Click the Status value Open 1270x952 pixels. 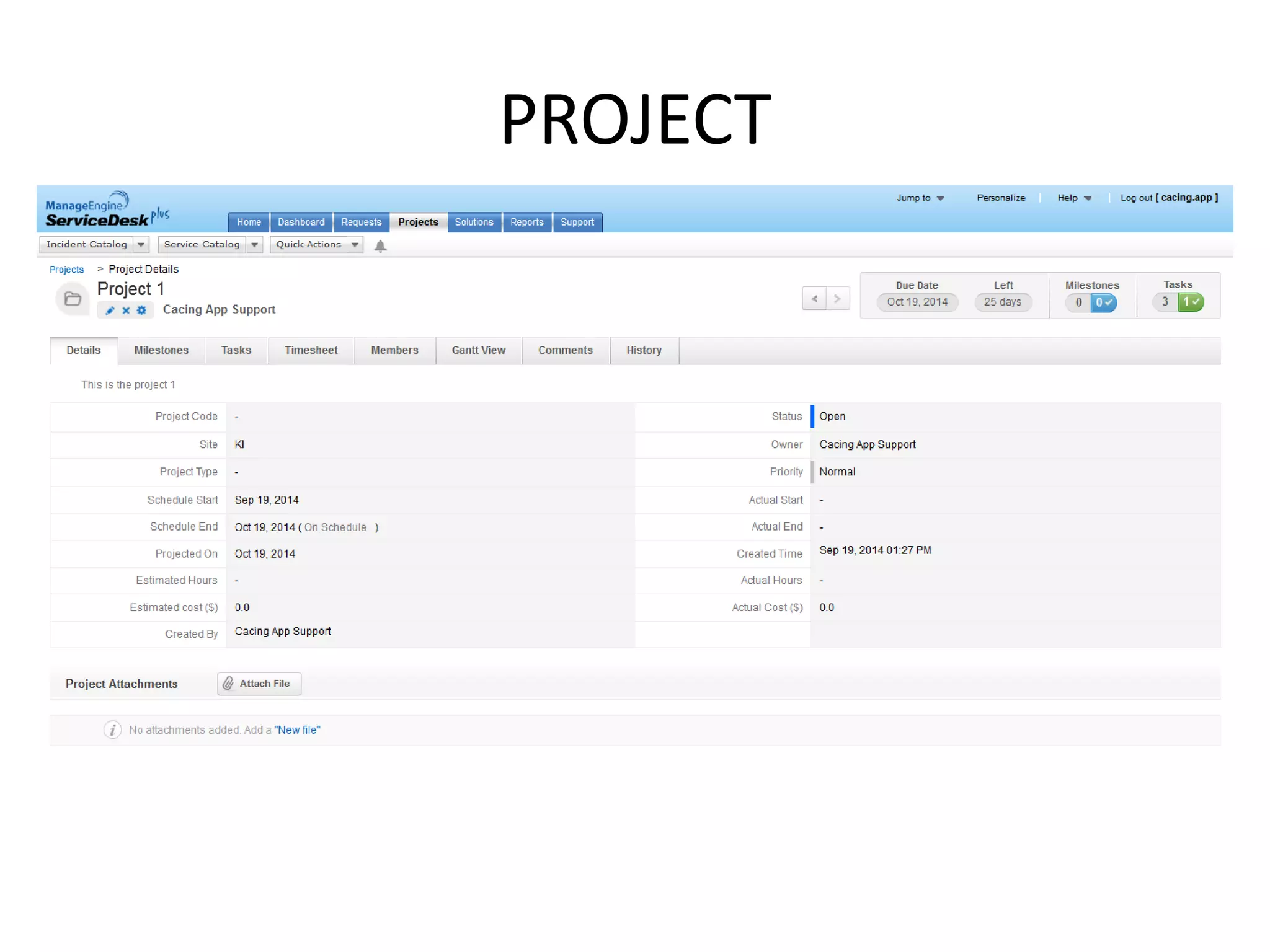[x=832, y=416]
